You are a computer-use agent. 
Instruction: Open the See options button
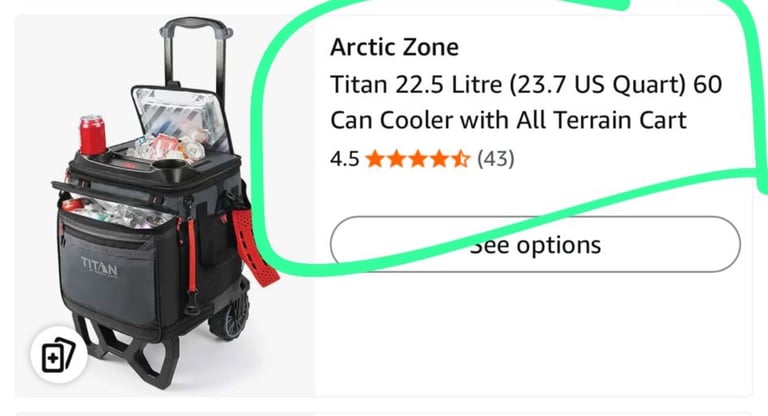coord(535,244)
